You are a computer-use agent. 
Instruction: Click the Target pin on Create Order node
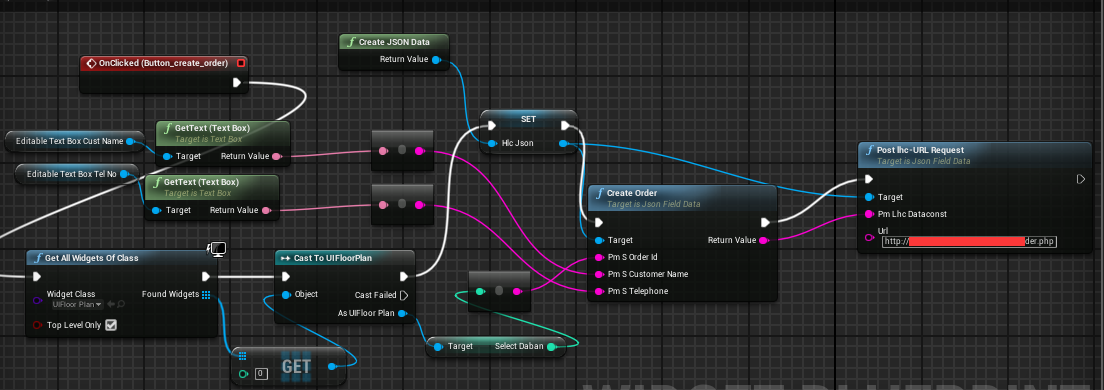coord(599,240)
